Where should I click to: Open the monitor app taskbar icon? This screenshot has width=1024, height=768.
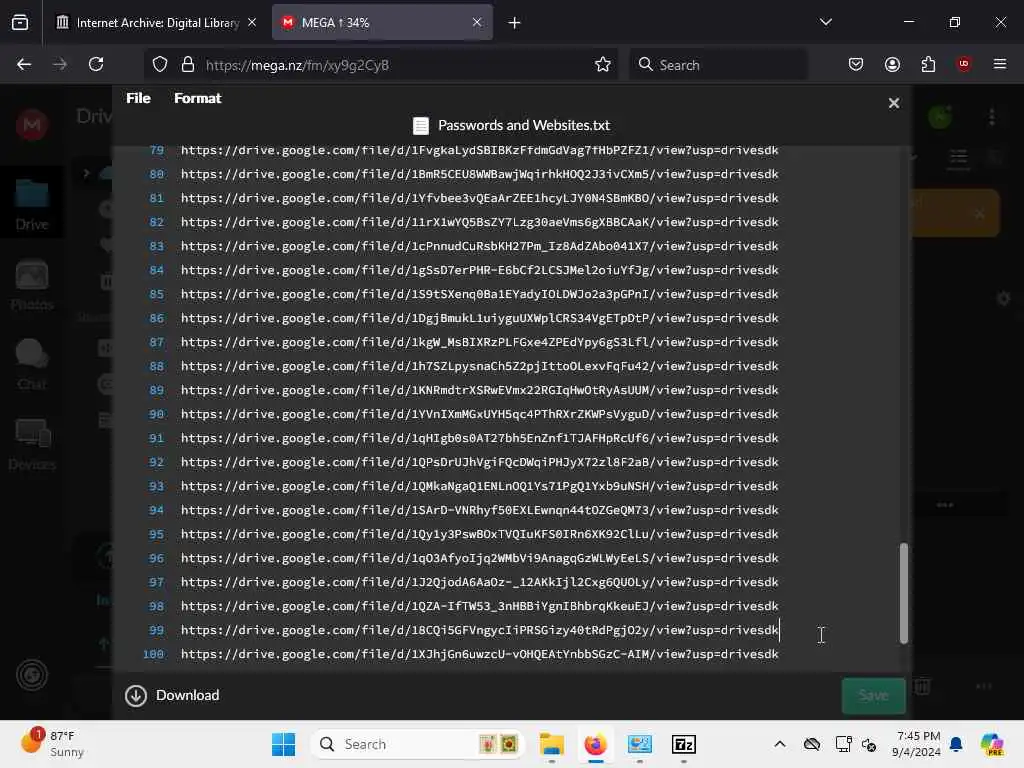(x=640, y=744)
